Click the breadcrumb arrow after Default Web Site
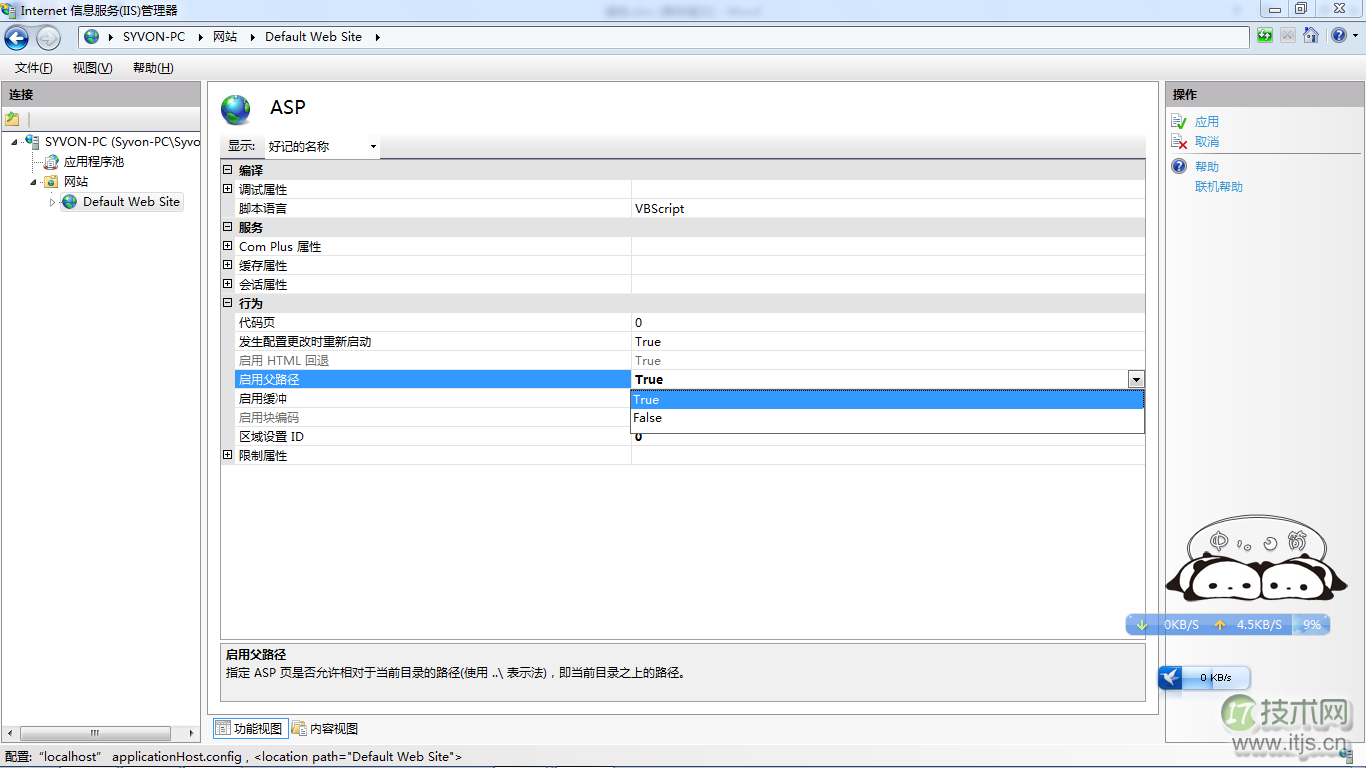This screenshot has height=768, width=1366. tap(378, 37)
